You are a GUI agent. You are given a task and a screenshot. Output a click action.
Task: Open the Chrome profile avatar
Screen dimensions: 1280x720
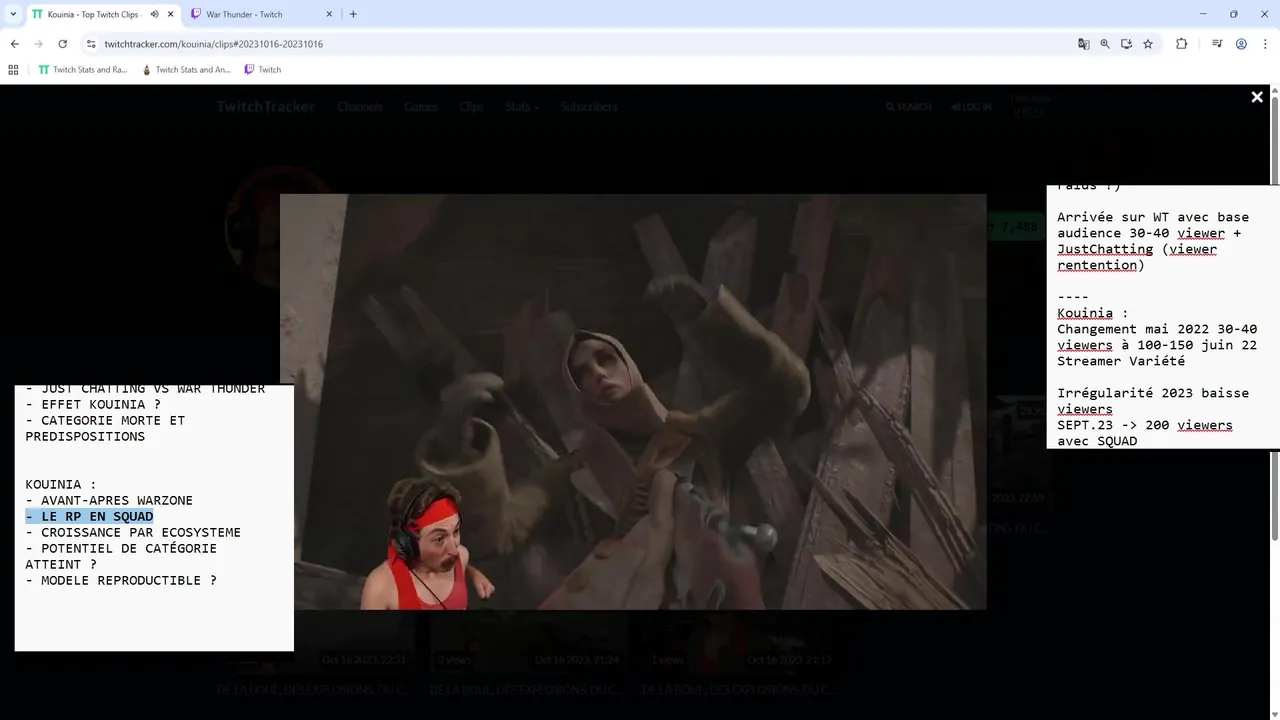pos(1241,44)
